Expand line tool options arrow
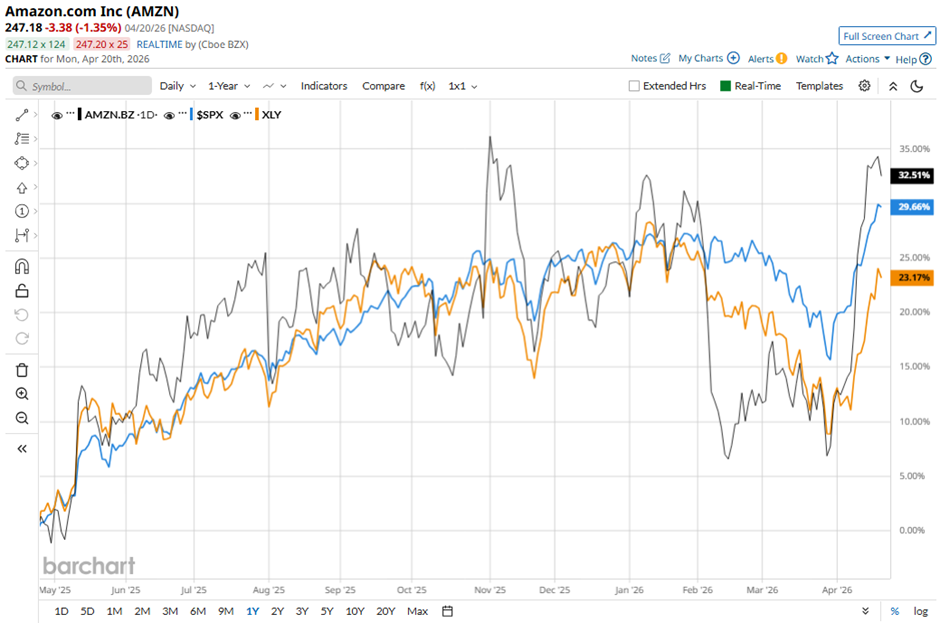Image resolution: width=940 pixels, height=623 pixels. [35, 115]
